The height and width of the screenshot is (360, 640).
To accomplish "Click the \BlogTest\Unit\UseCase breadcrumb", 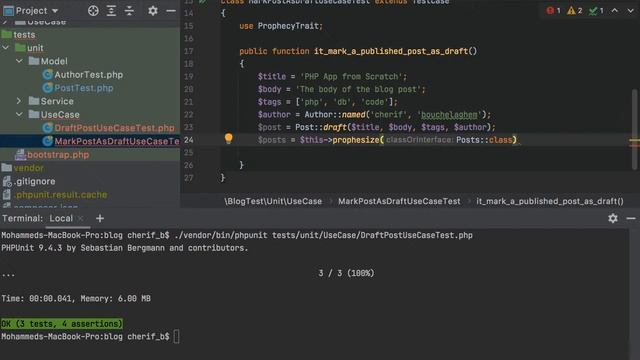I will tap(273, 201).
